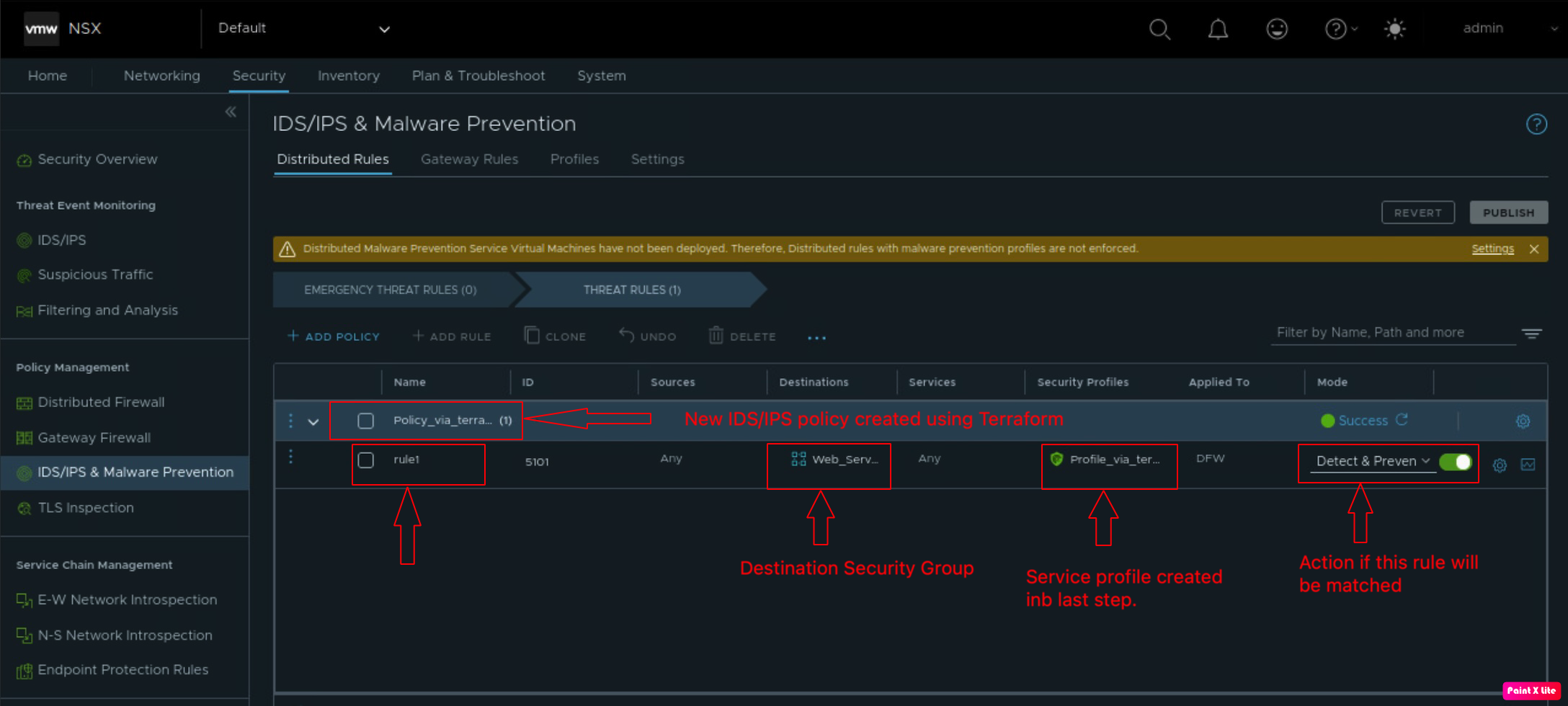Switch to the Home tab
Screen dimensions: 1568x706
coord(48,76)
